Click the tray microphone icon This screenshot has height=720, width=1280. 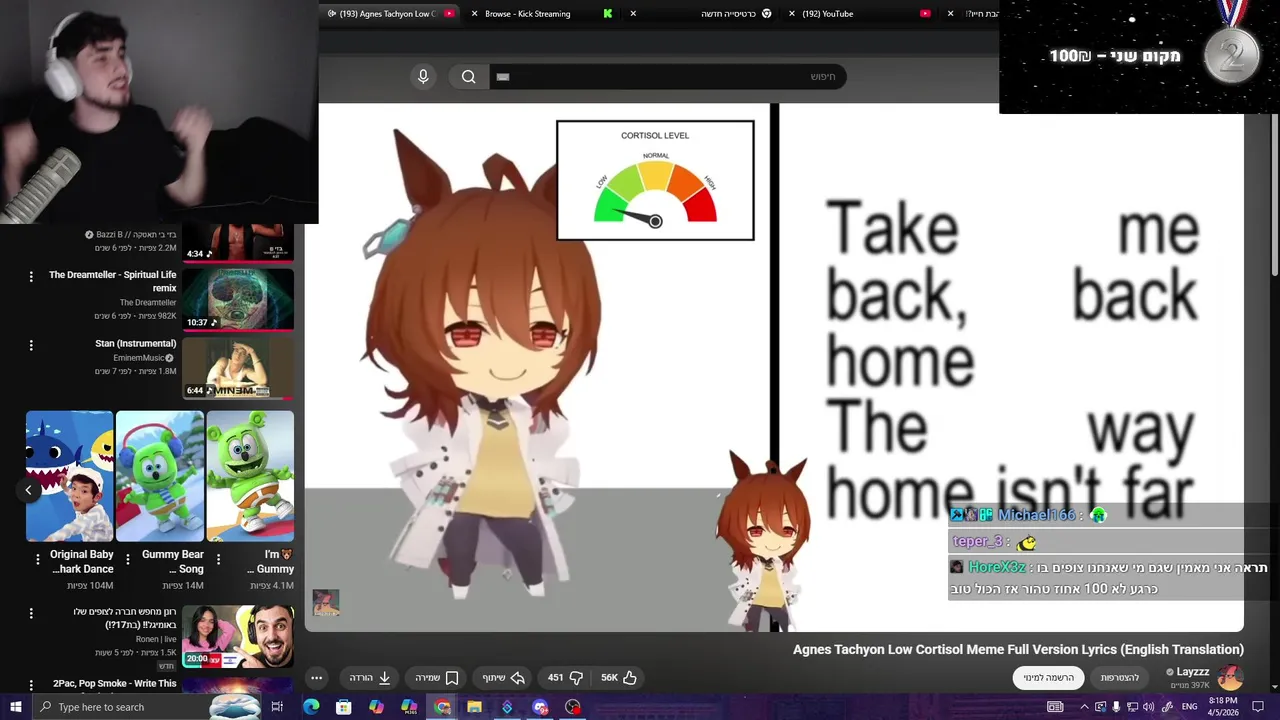point(1116,707)
